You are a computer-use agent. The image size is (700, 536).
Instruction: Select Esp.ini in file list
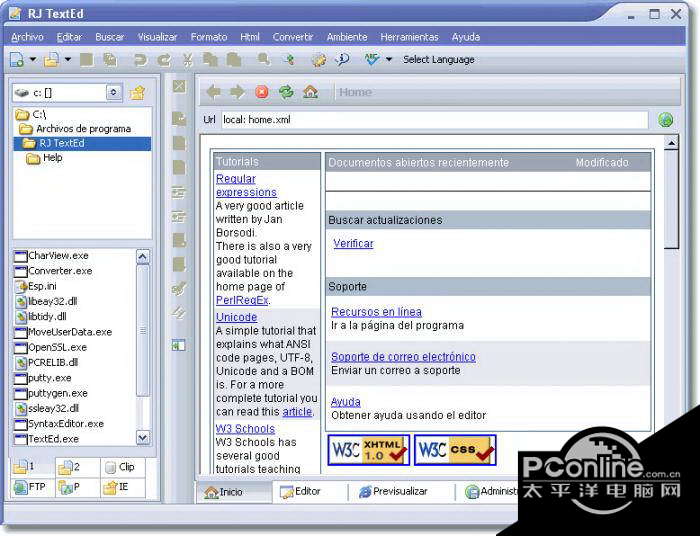click(x=36, y=286)
